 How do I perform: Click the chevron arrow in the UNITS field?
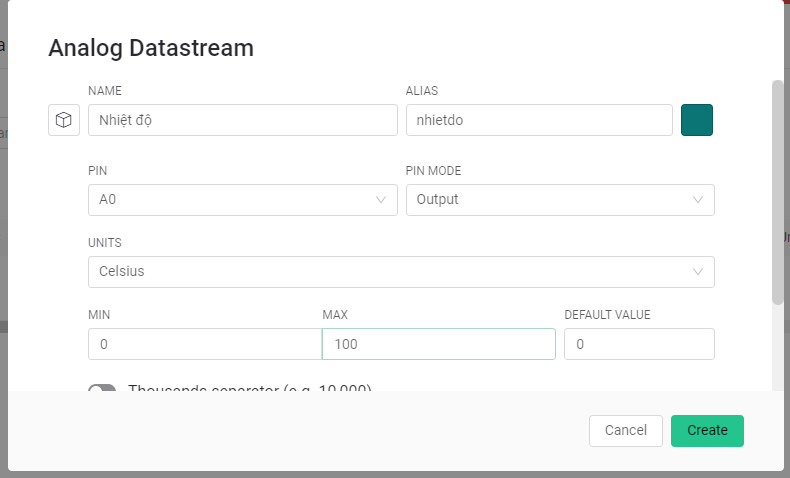click(698, 272)
